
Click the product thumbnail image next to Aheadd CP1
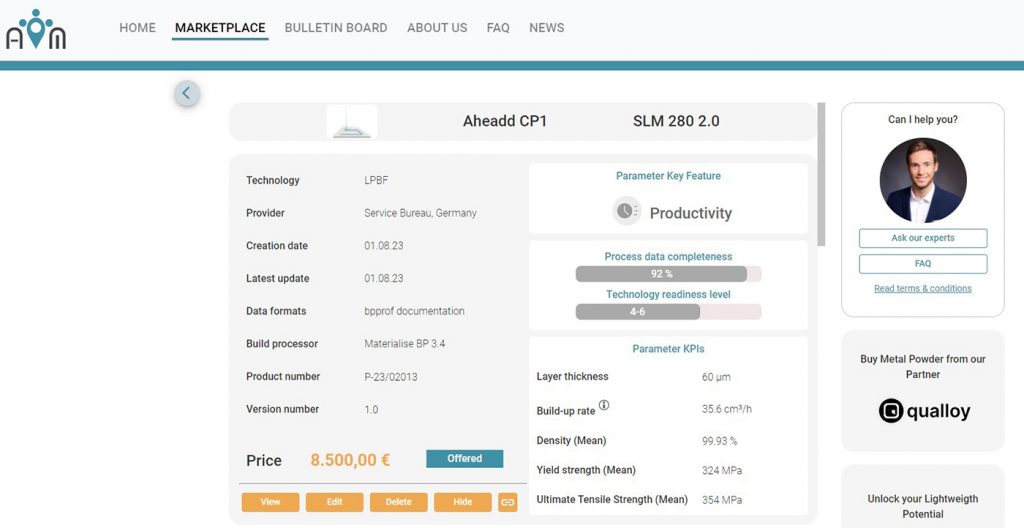click(352, 122)
